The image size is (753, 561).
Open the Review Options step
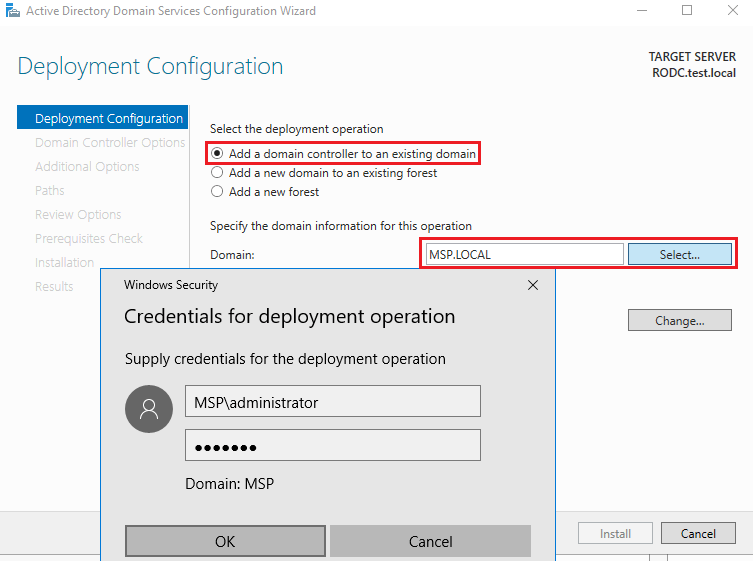point(78,215)
